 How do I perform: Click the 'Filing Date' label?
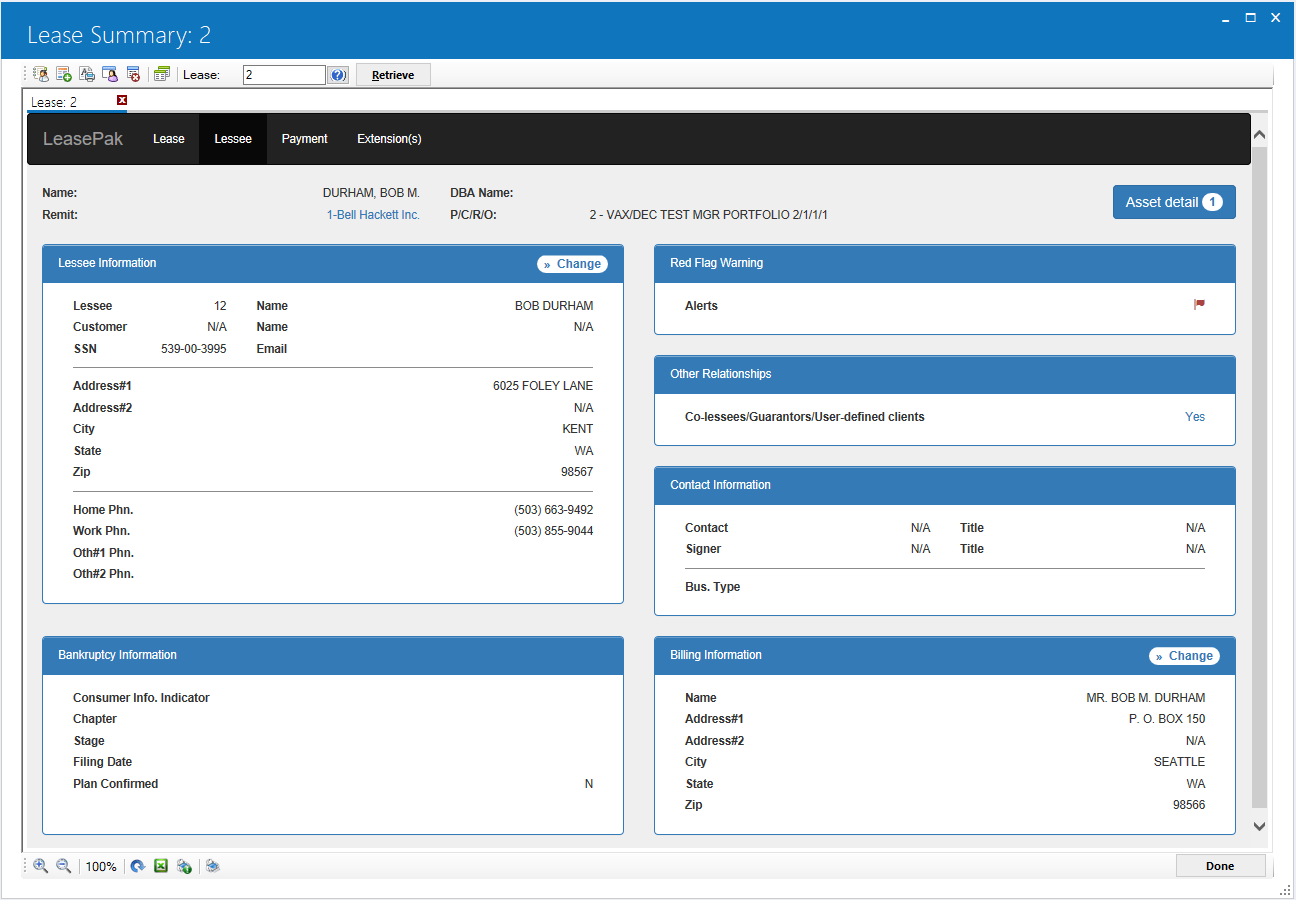click(102, 762)
